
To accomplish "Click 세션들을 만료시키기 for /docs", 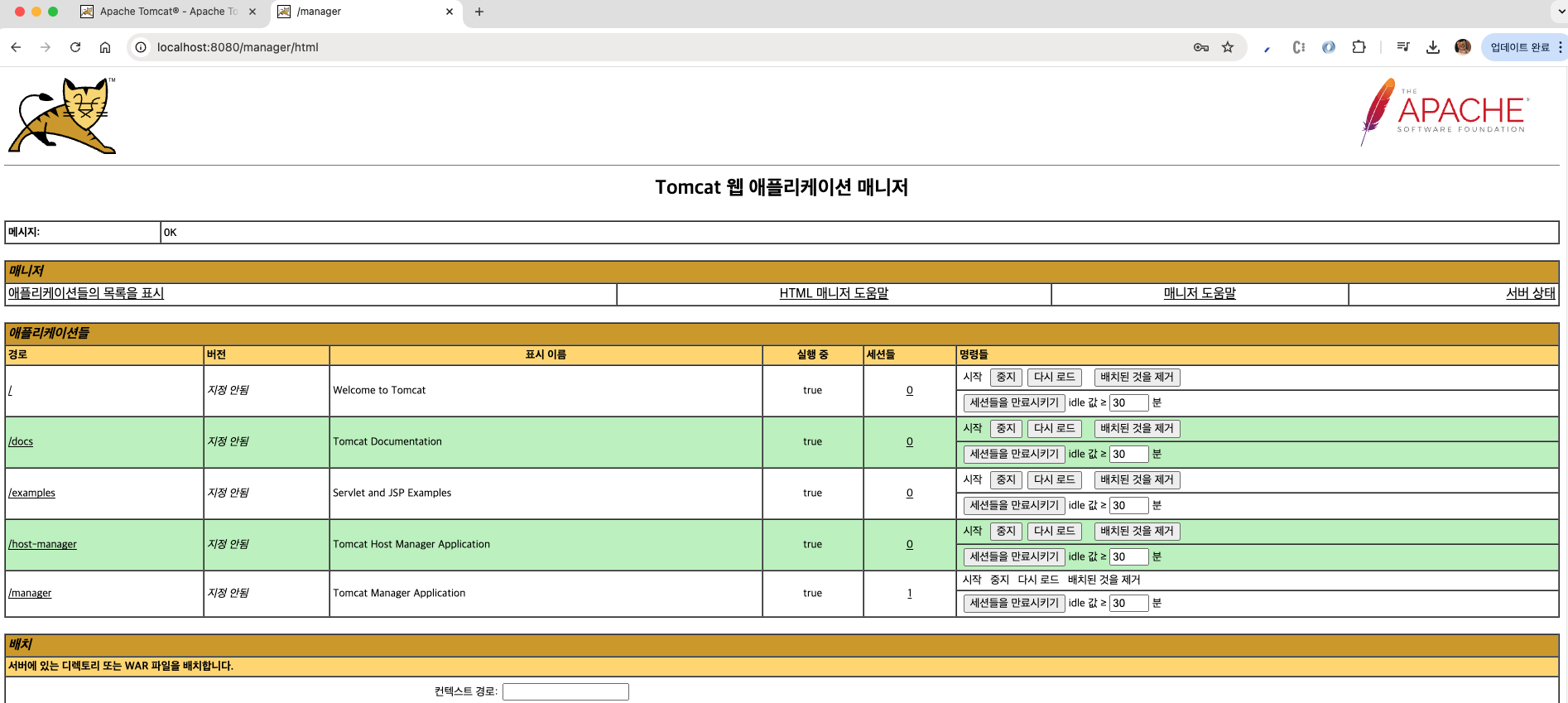I will tap(1014, 455).
